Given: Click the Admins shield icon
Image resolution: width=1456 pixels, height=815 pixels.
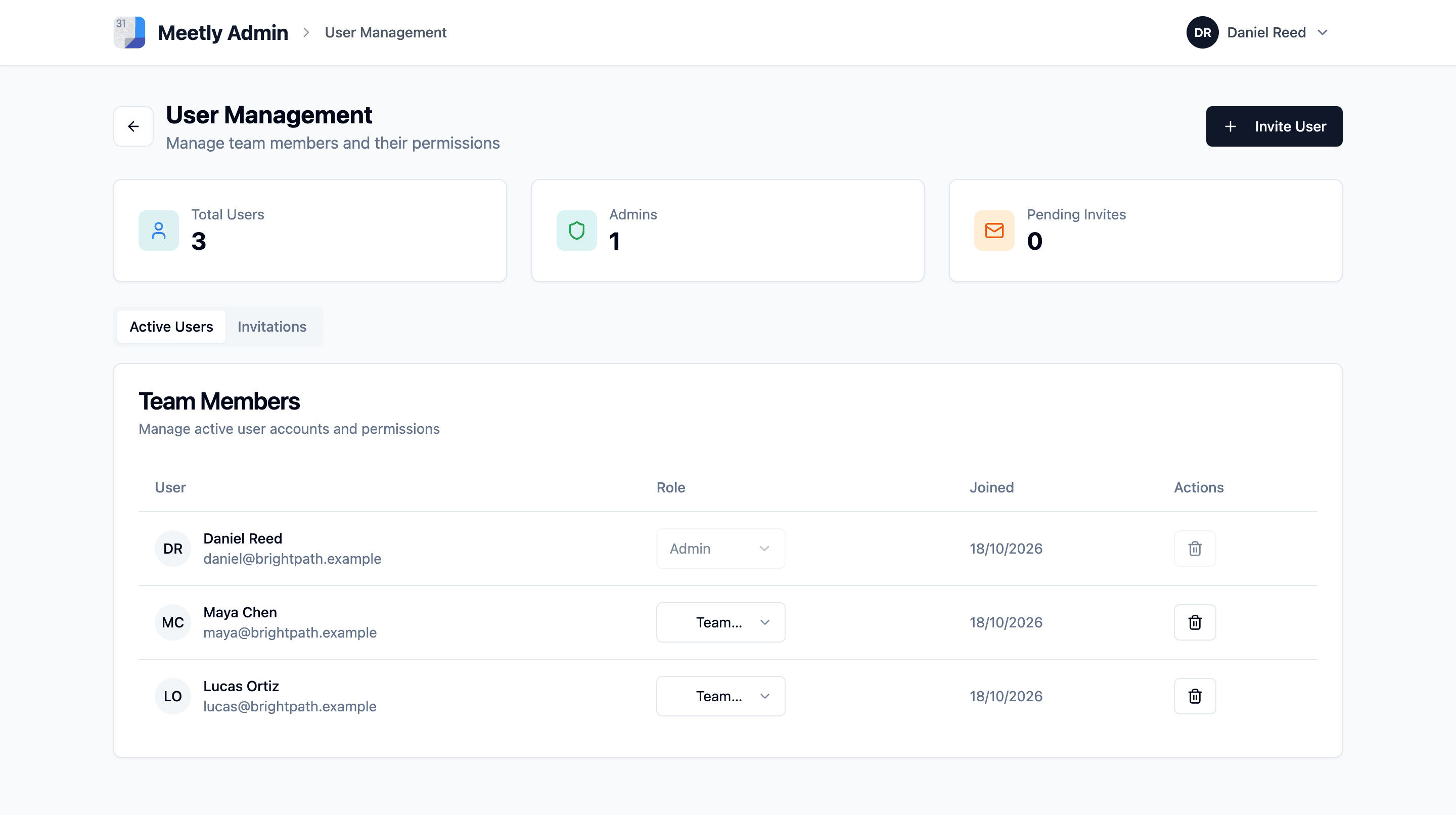Looking at the screenshot, I should click(576, 231).
